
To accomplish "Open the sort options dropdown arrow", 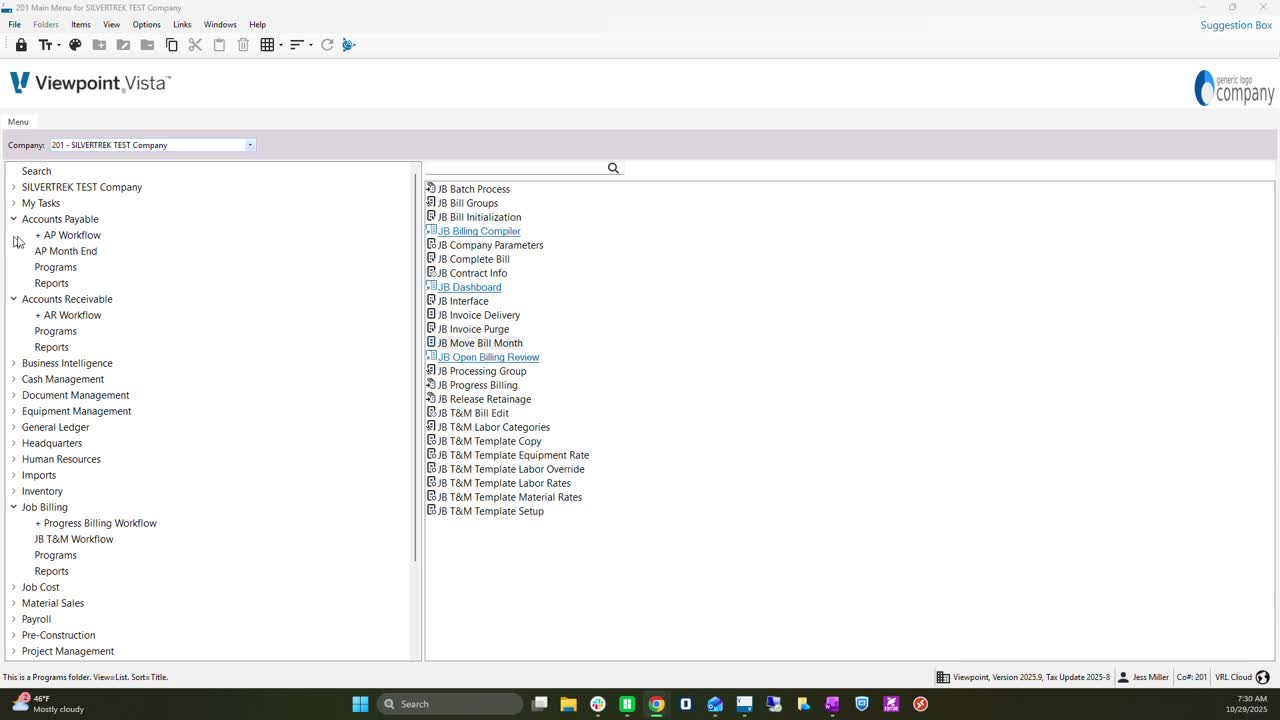I will [x=311, y=45].
